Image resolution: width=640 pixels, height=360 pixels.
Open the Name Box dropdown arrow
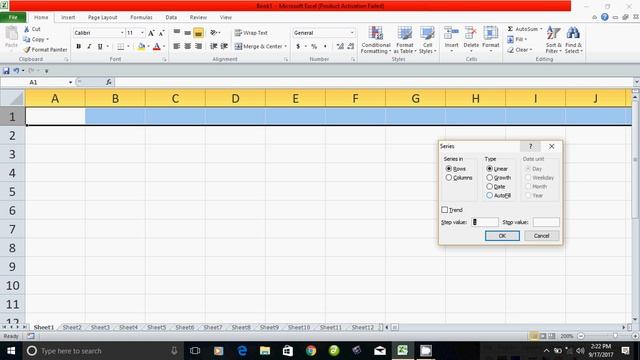click(71, 82)
